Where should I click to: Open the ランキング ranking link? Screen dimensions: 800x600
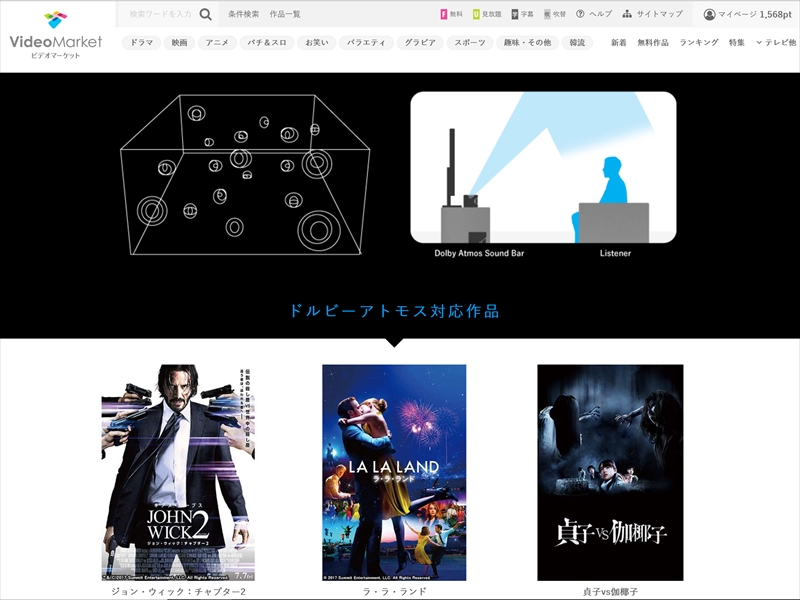click(699, 43)
